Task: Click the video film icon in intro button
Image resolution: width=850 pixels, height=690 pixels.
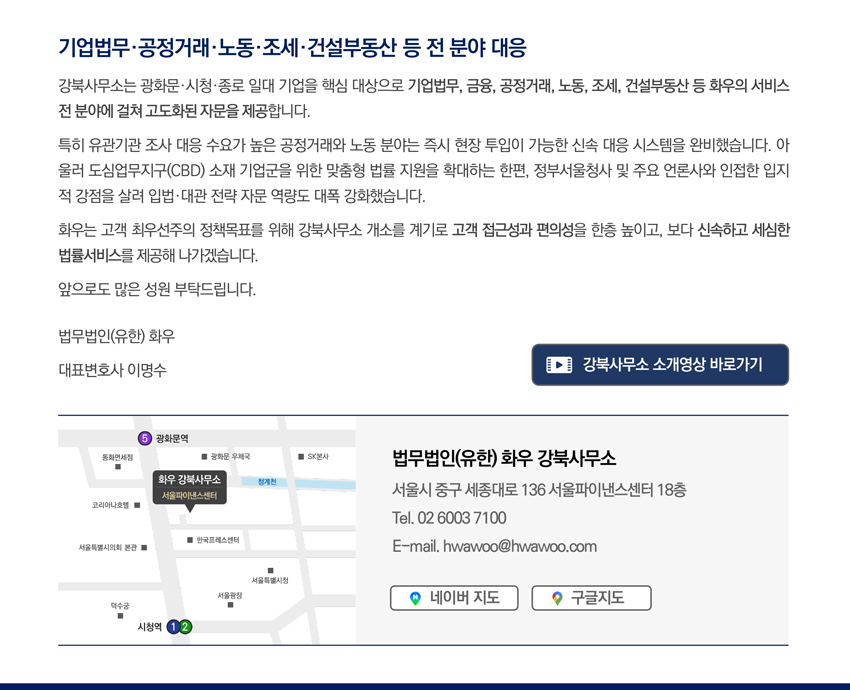Action: coord(558,365)
